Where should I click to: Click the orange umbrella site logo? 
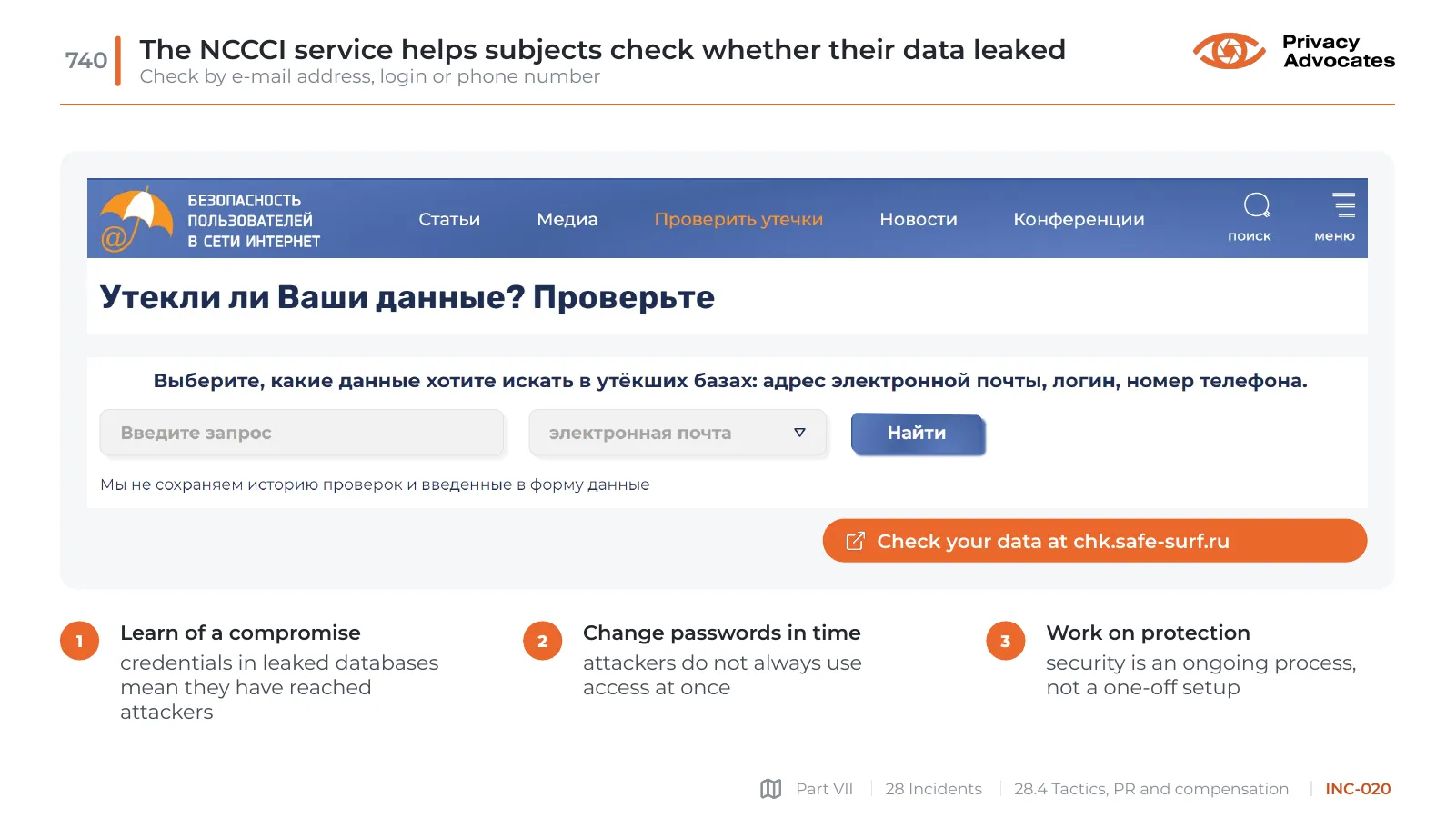click(136, 219)
